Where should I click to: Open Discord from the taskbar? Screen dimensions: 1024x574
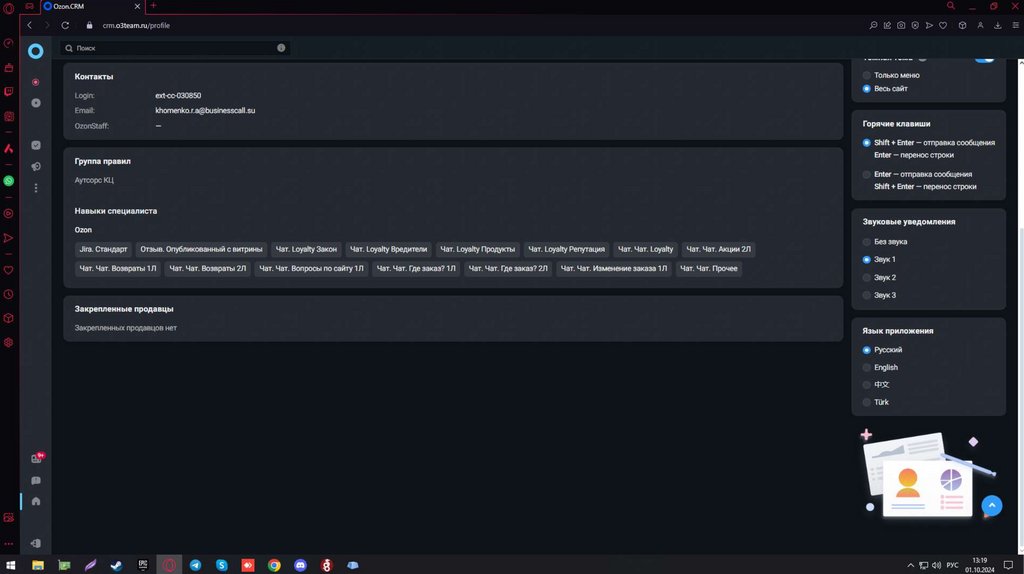tap(300, 565)
